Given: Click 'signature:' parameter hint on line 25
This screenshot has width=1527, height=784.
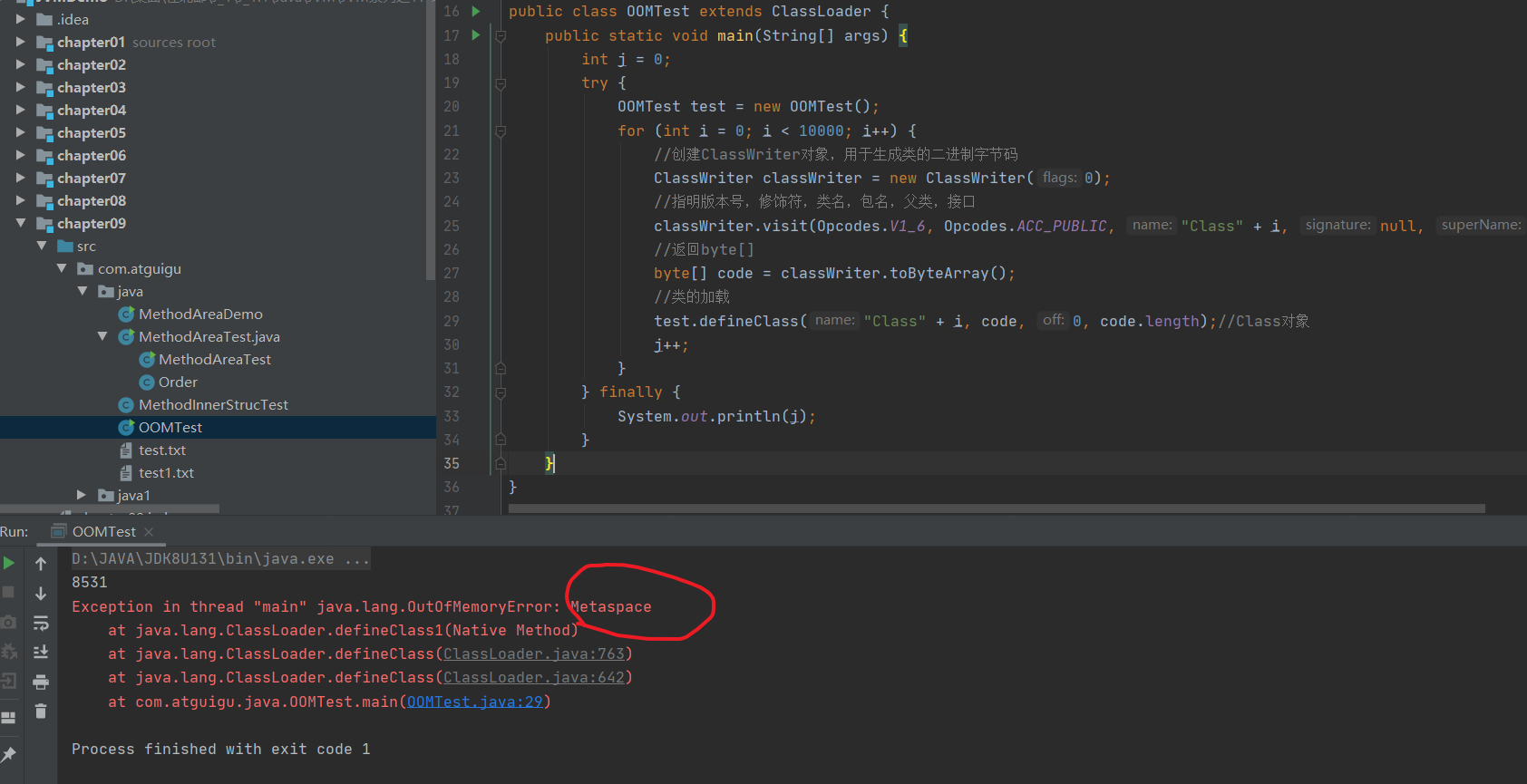Looking at the screenshot, I should pyautogui.click(x=1337, y=225).
